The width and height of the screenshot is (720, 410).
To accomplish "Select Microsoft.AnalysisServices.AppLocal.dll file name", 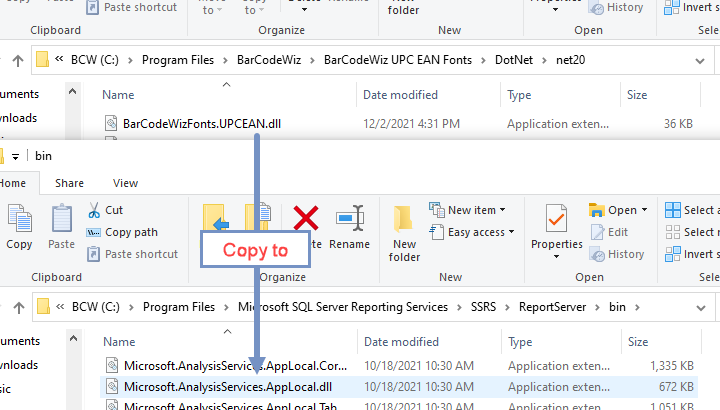I will (x=228, y=387).
